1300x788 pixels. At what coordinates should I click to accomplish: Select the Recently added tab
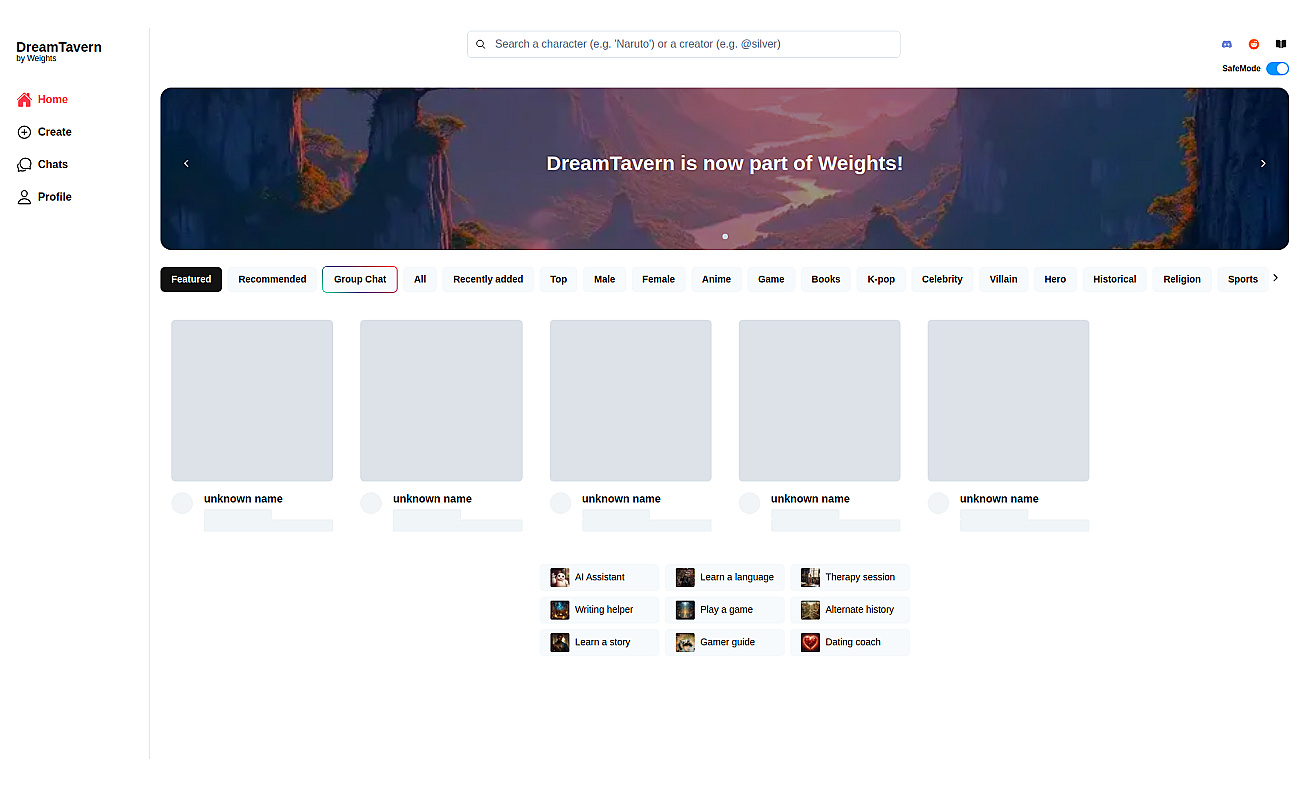point(488,280)
